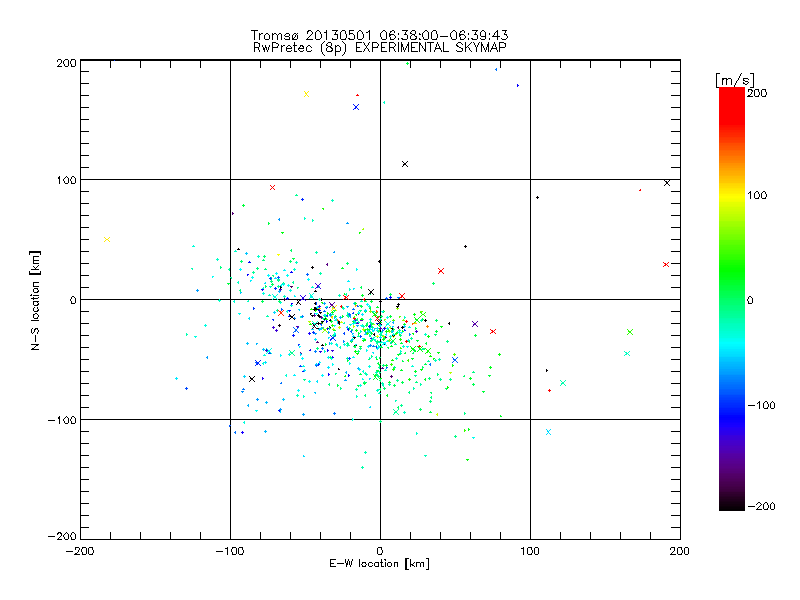Click the y-axis tick label '200'
This screenshot has width=800, height=600.
tap(66, 63)
